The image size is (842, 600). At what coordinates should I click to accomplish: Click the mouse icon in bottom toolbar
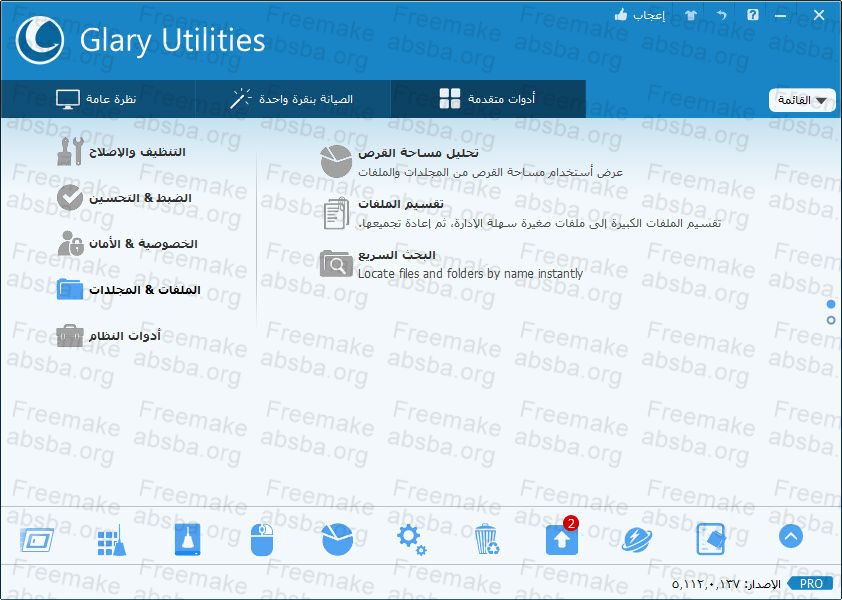[x=262, y=540]
